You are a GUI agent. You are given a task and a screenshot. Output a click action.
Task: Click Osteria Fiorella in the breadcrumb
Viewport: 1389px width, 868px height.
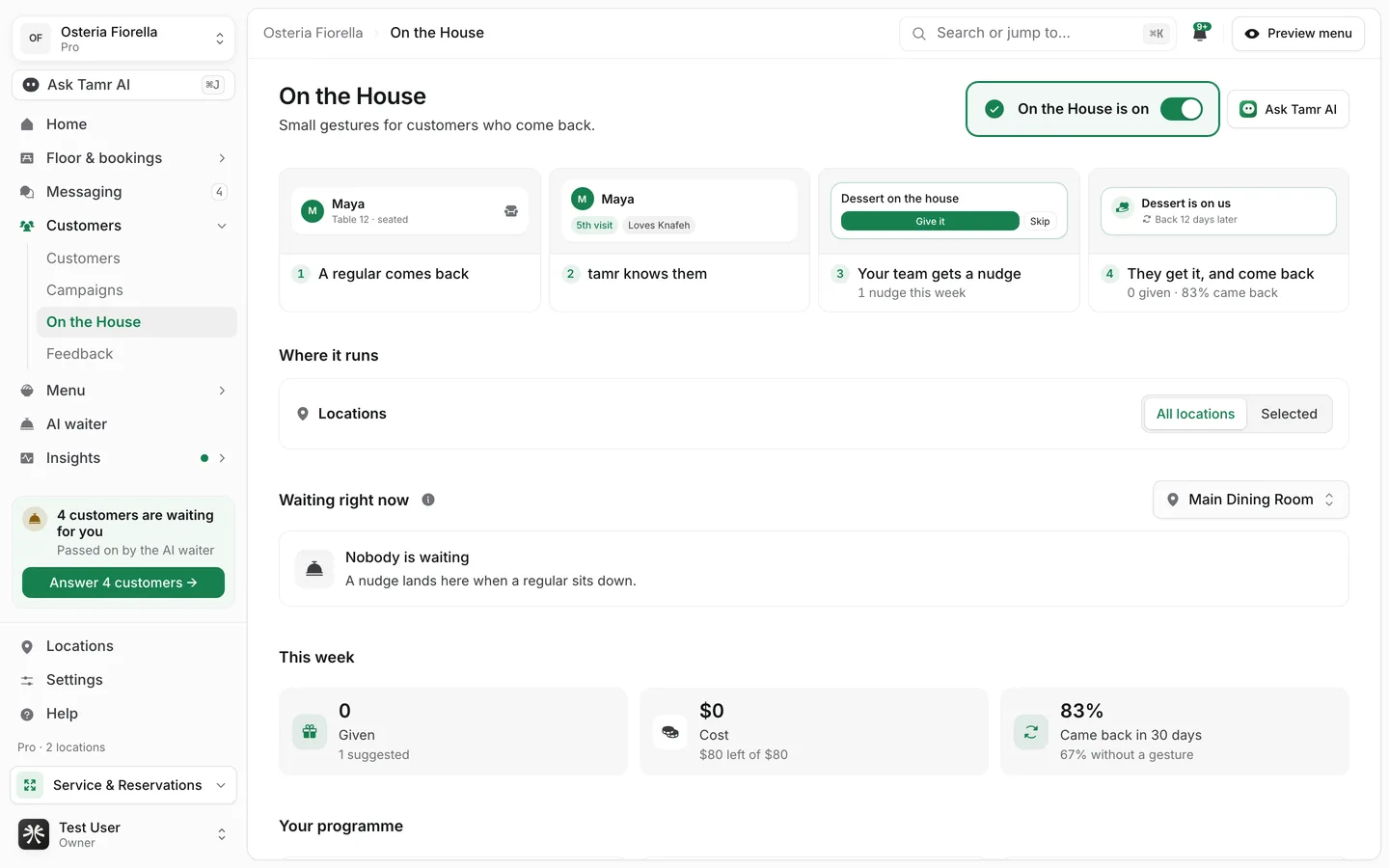[x=313, y=33]
